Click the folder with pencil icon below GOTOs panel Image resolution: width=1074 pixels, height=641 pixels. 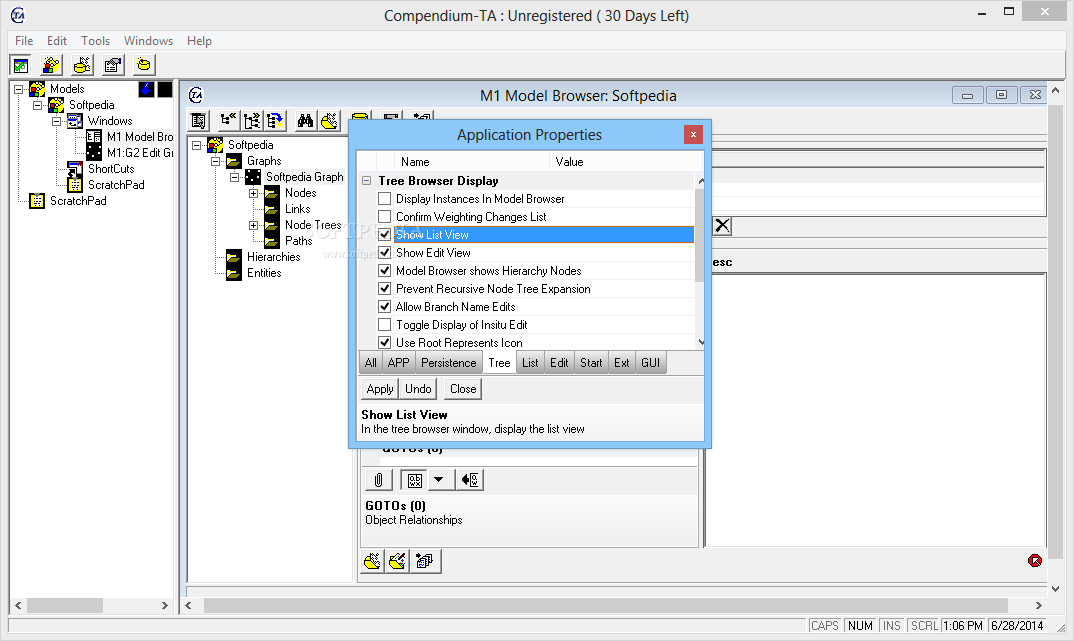tap(397, 562)
